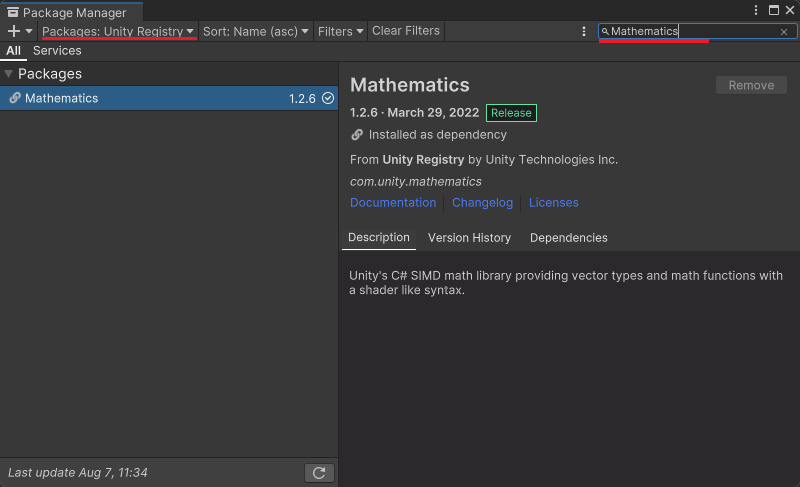The width and height of the screenshot is (800, 487).
Task: Open the Filters dropdown
Action: click(340, 31)
